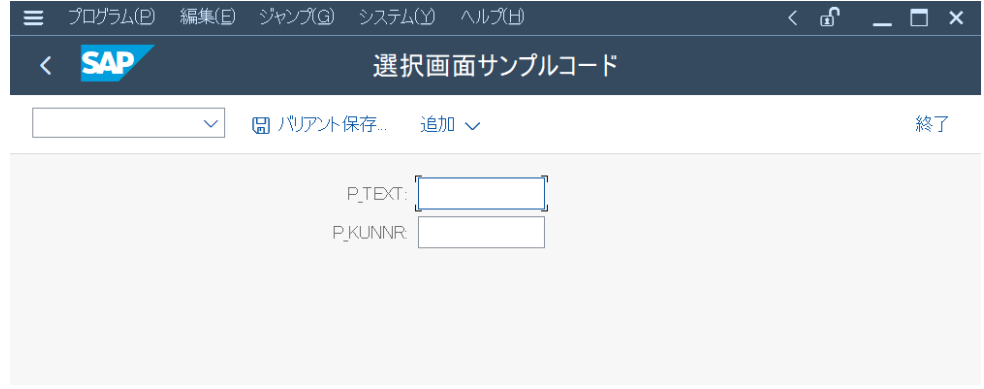Click the back arrow beside SAP logo
Image resolution: width=984 pixels, height=389 pixels.
[x=45, y=65]
